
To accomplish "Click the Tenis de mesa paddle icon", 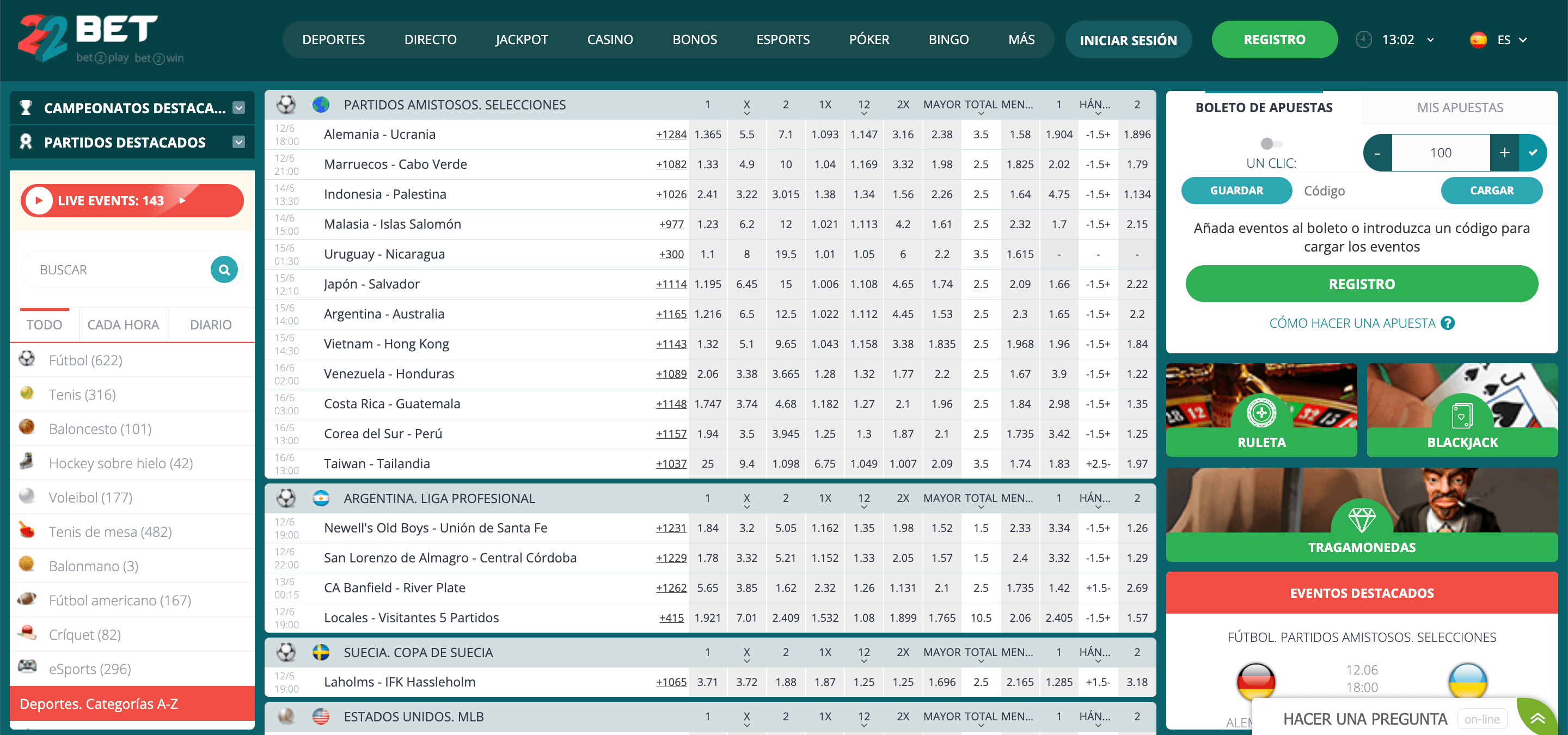I will tap(27, 530).
